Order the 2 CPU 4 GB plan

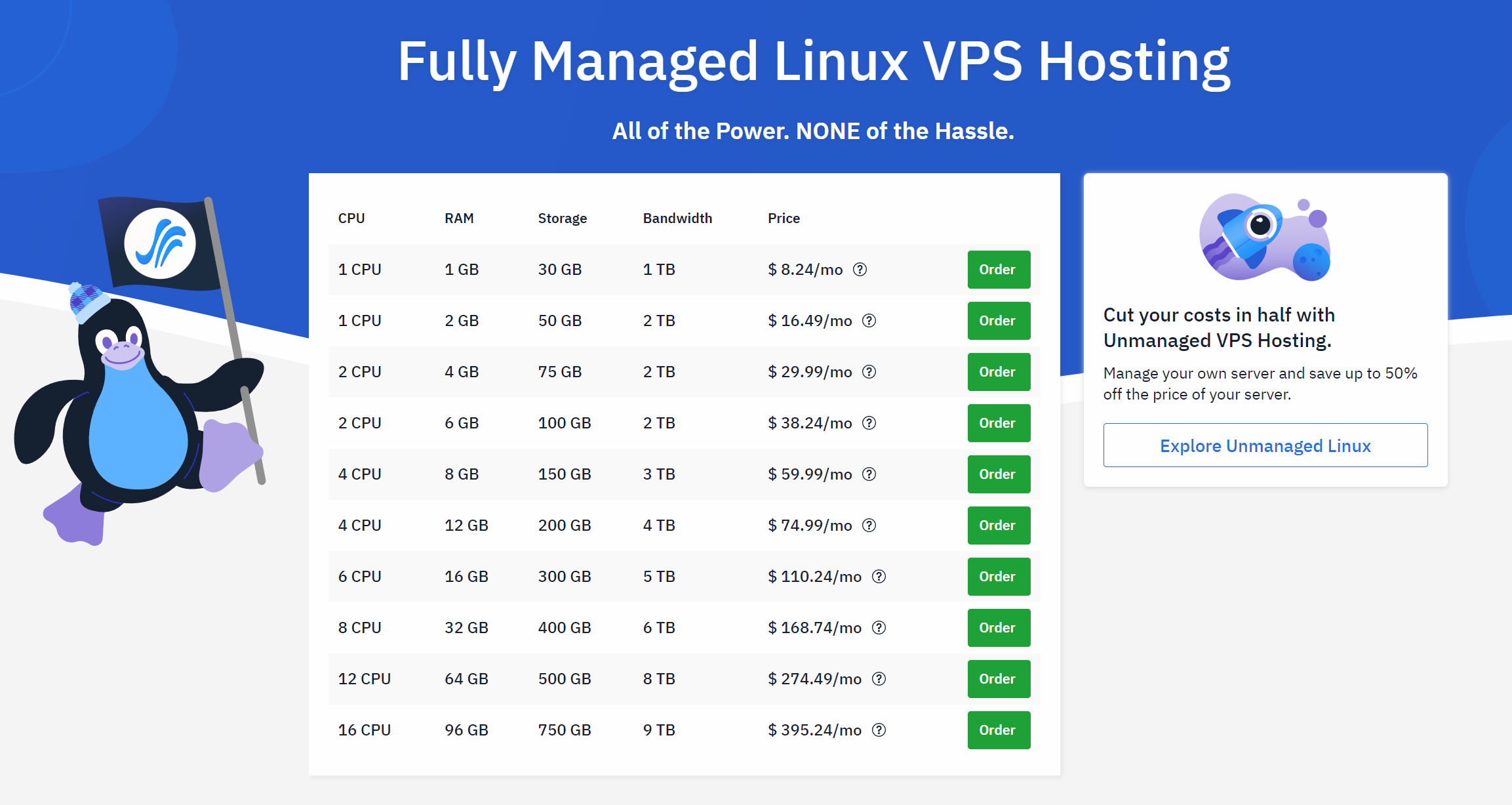click(x=998, y=372)
